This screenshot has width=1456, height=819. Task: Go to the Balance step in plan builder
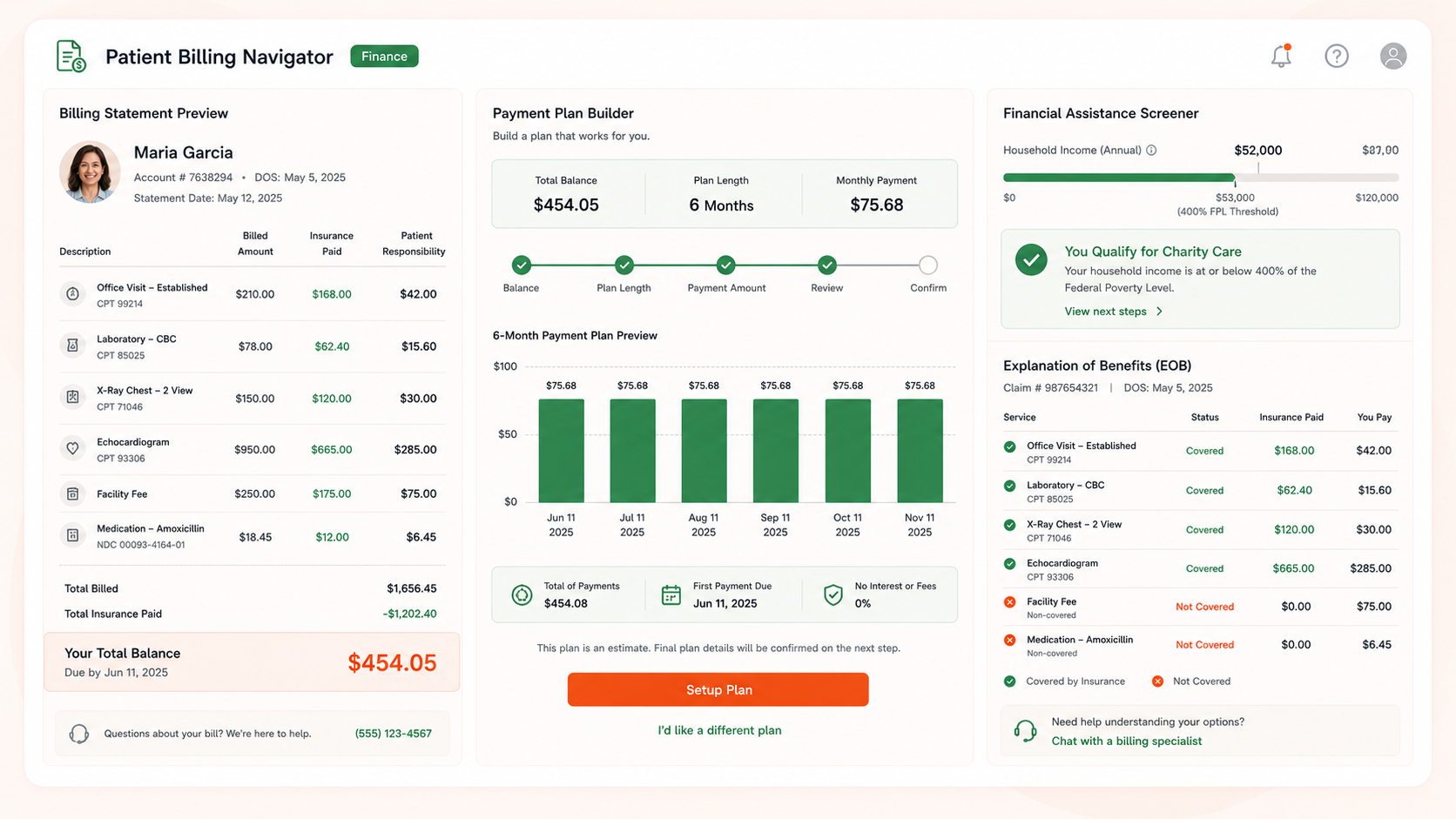click(x=522, y=265)
